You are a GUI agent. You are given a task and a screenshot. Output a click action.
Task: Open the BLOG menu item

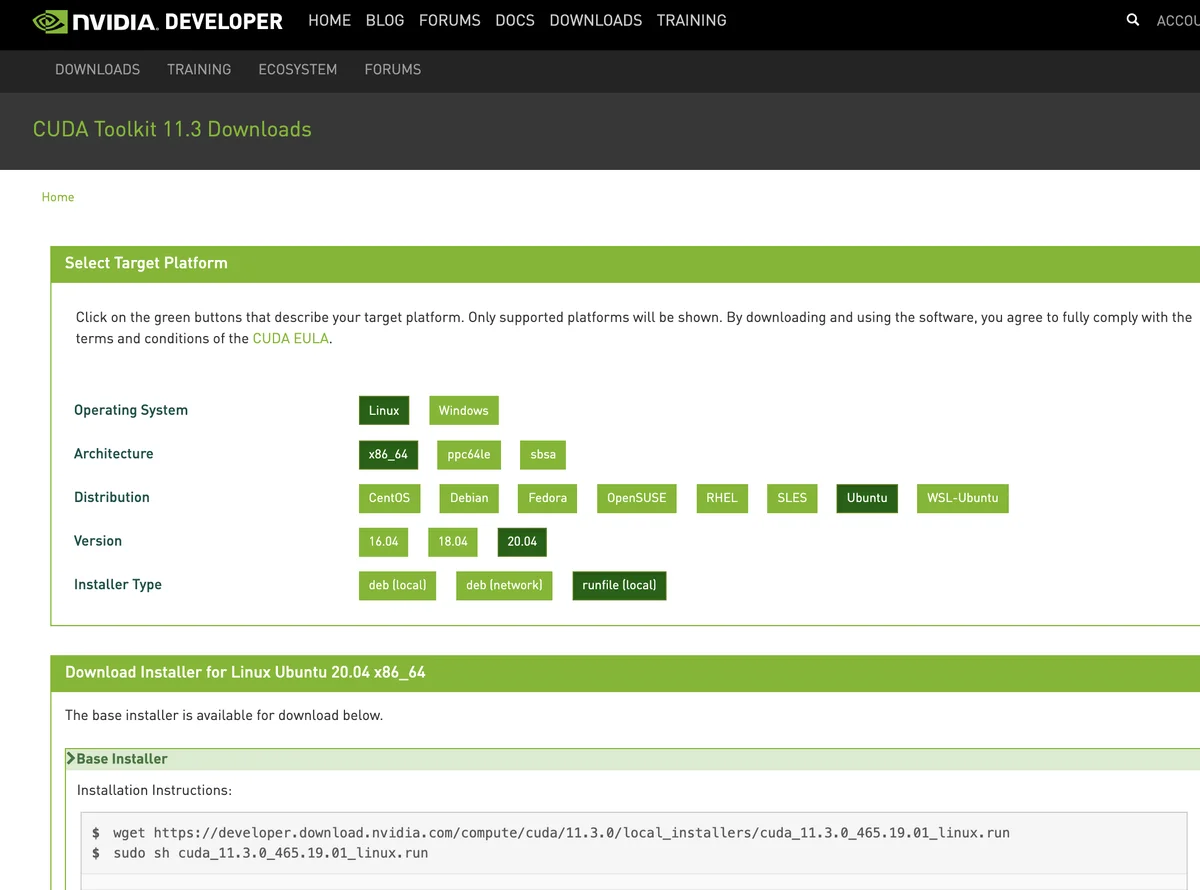click(385, 20)
